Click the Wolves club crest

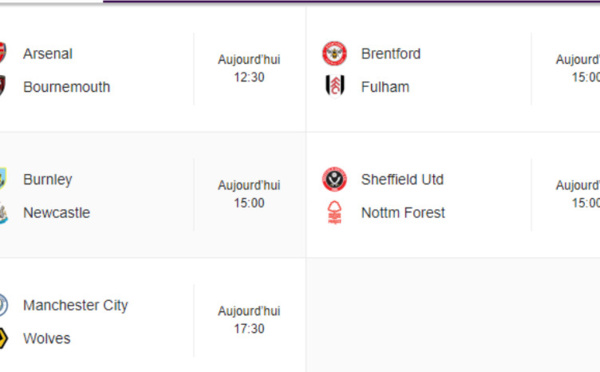tap(3, 338)
